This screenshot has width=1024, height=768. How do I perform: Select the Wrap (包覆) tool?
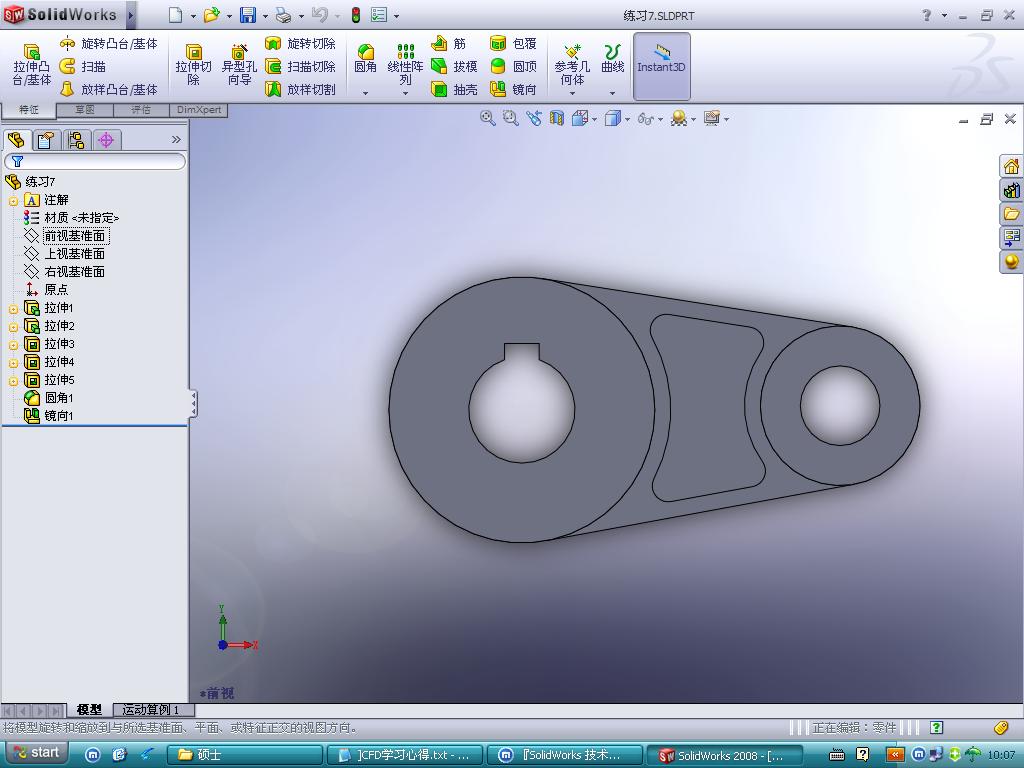pyautogui.click(x=513, y=44)
